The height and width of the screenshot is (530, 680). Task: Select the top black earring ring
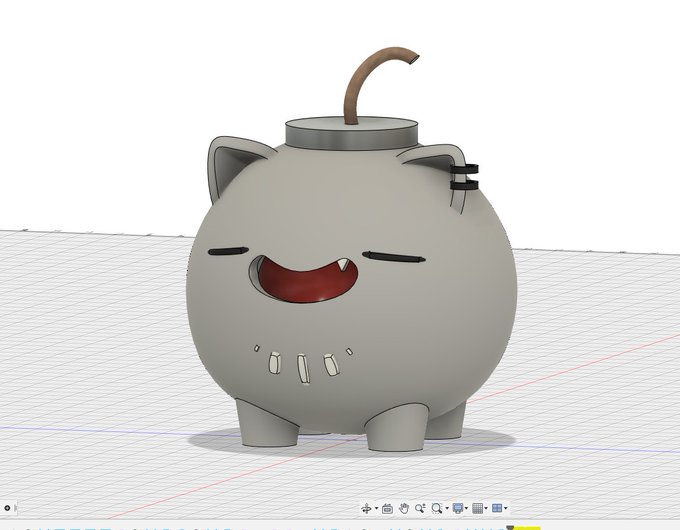[464, 170]
